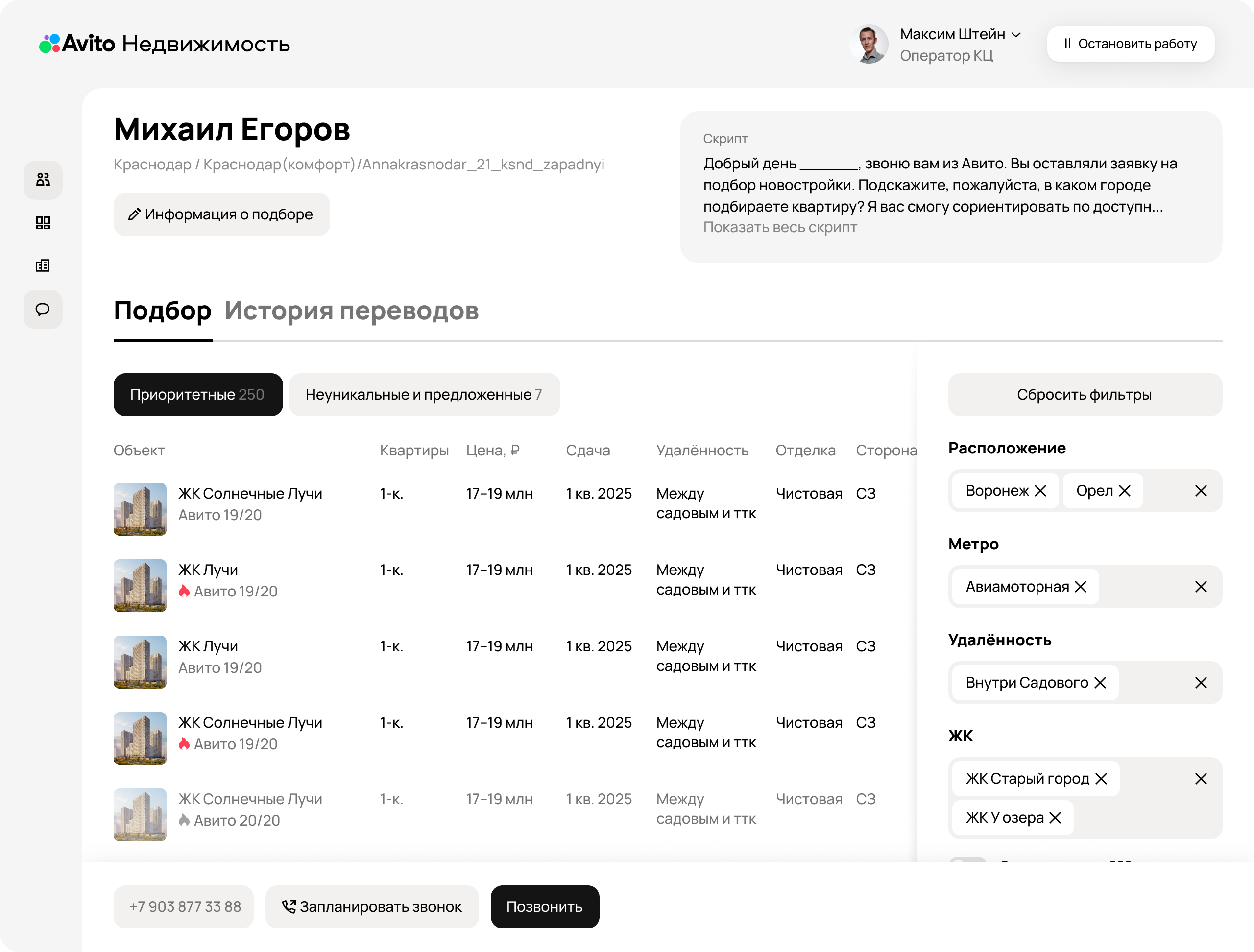Click Запланировать звонок button
This screenshot has height=952, width=1254.
(372, 906)
